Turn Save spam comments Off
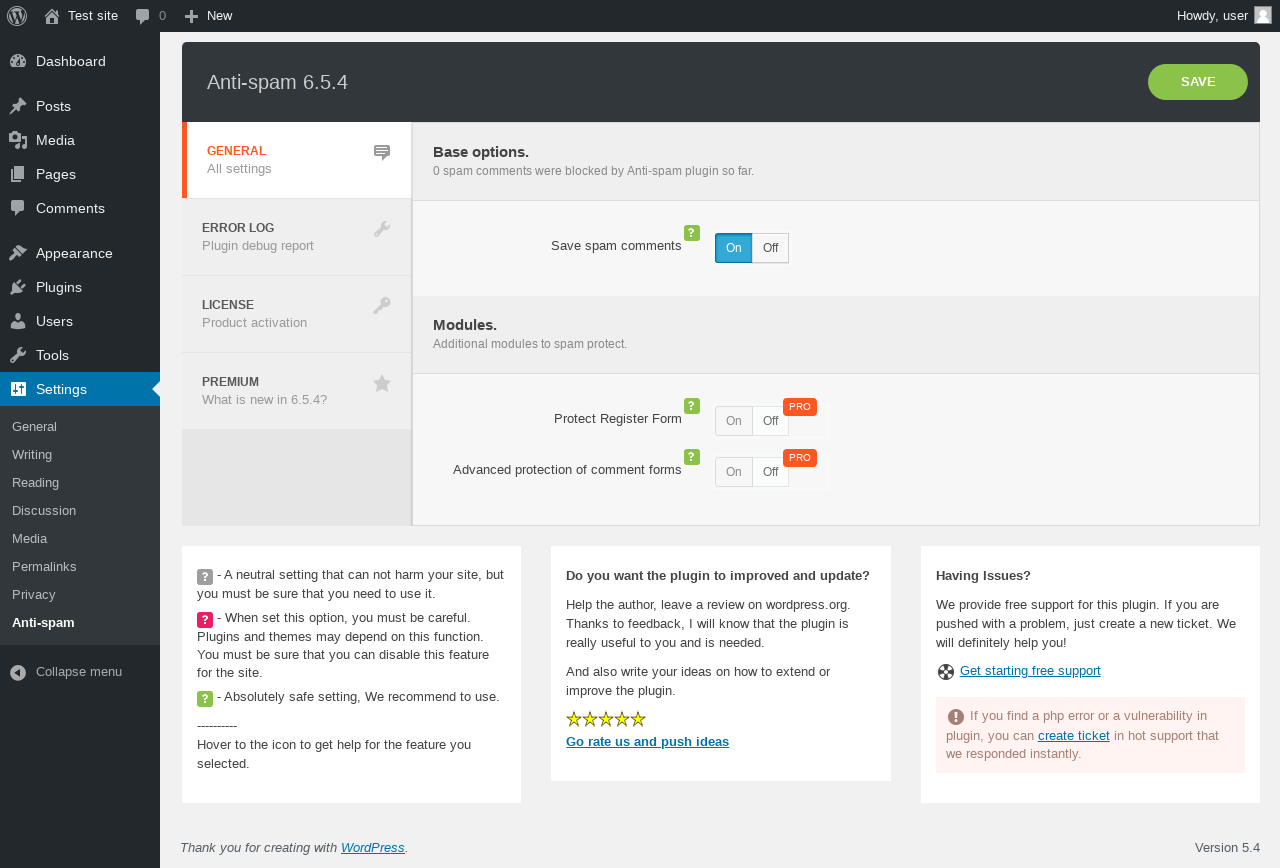Image resolution: width=1280 pixels, height=868 pixels. [770, 248]
